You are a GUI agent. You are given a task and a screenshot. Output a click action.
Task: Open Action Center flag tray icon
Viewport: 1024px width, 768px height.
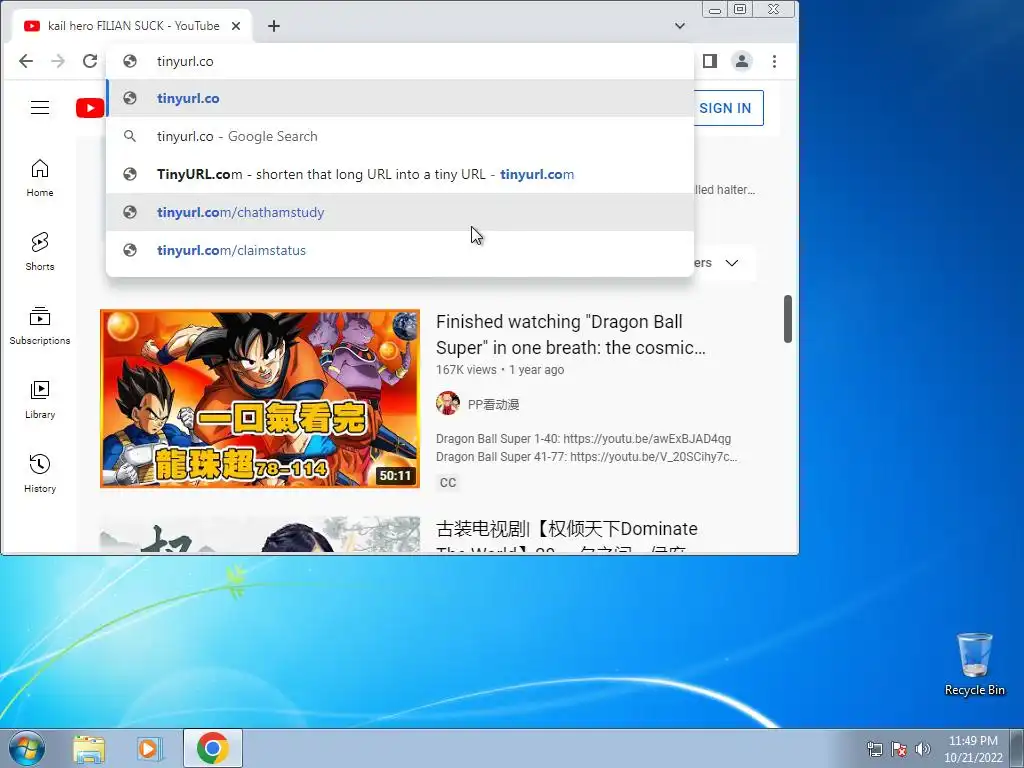899,749
